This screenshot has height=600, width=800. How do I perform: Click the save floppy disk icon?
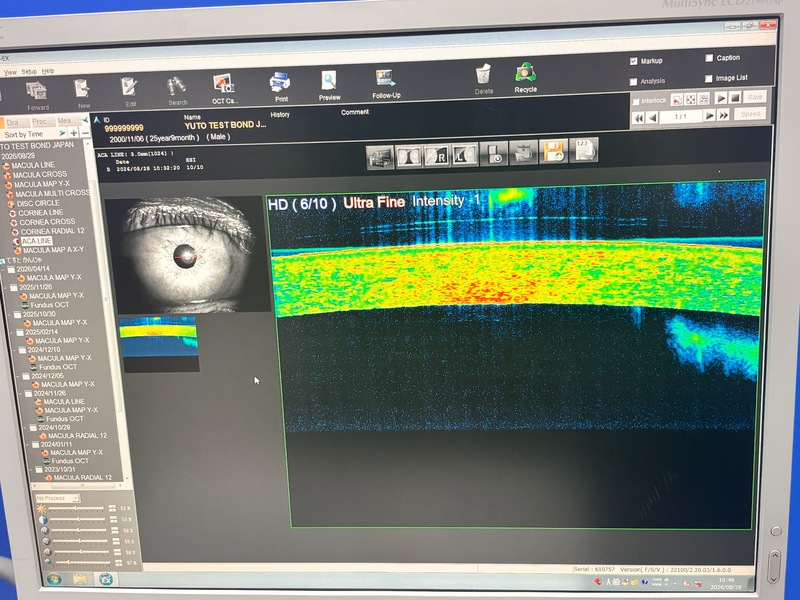(554, 152)
